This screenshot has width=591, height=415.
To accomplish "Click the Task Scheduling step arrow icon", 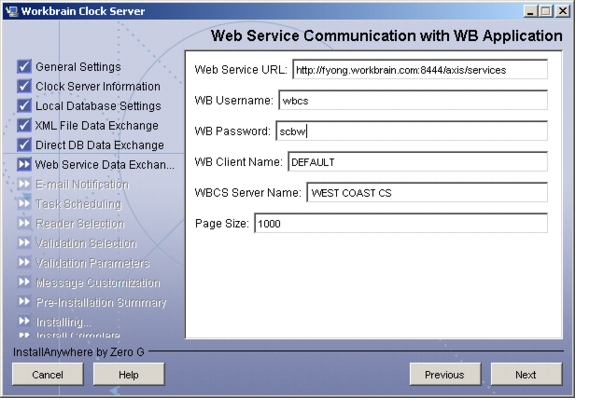I will click(24, 204).
